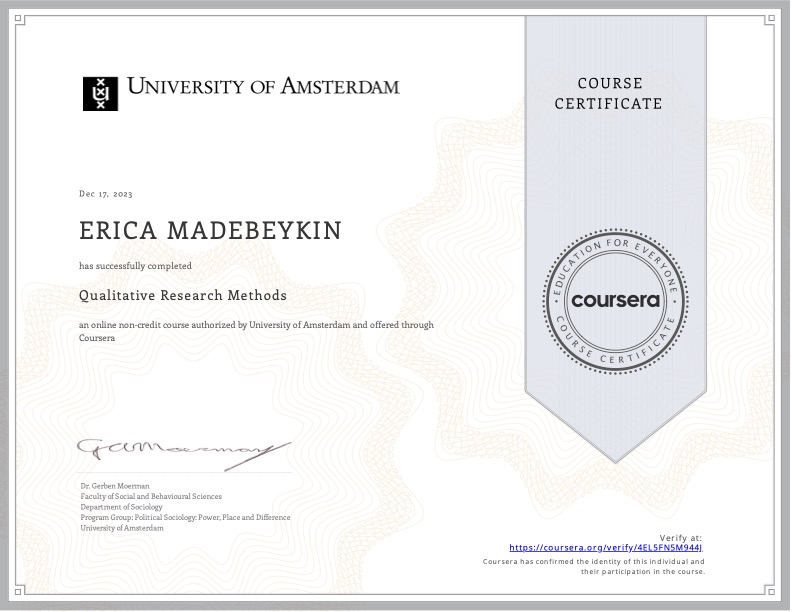Click the date Dec 17, 2023
Viewport: 792px width, 612px height.
pos(106,194)
